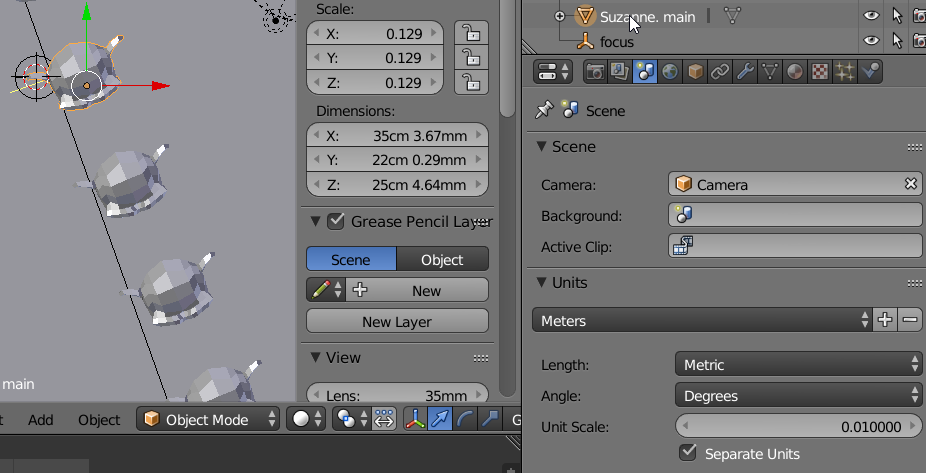Click Dimensions Y 22cm field
926x473 pixels.
397,160
